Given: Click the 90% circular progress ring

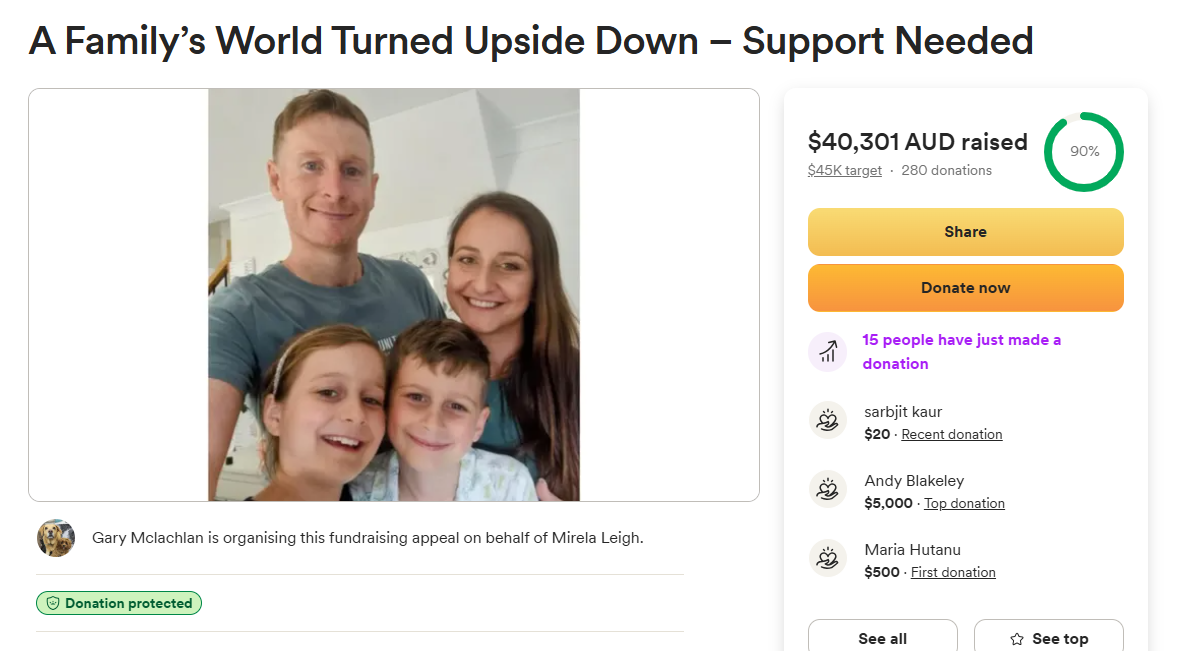Looking at the screenshot, I should tap(1083, 152).
